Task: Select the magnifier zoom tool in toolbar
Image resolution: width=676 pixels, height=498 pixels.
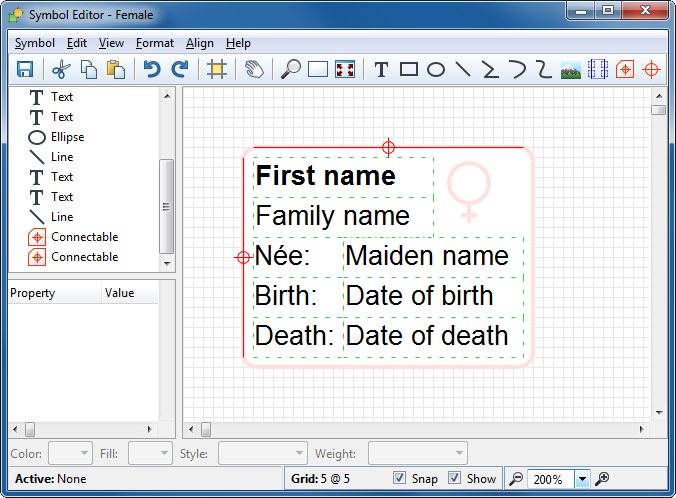Action: tap(291, 69)
